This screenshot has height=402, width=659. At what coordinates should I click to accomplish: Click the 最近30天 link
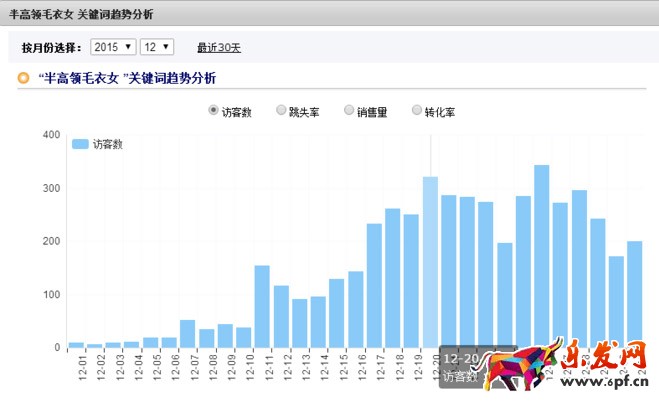coord(218,48)
